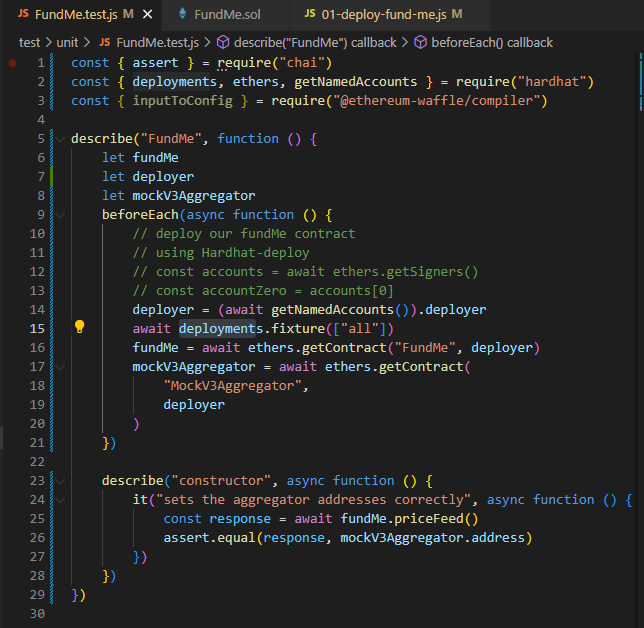The width and height of the screenshot is (644, 628).
Task: Open the 'unit' breadcrumb folder
Action: 67,42
